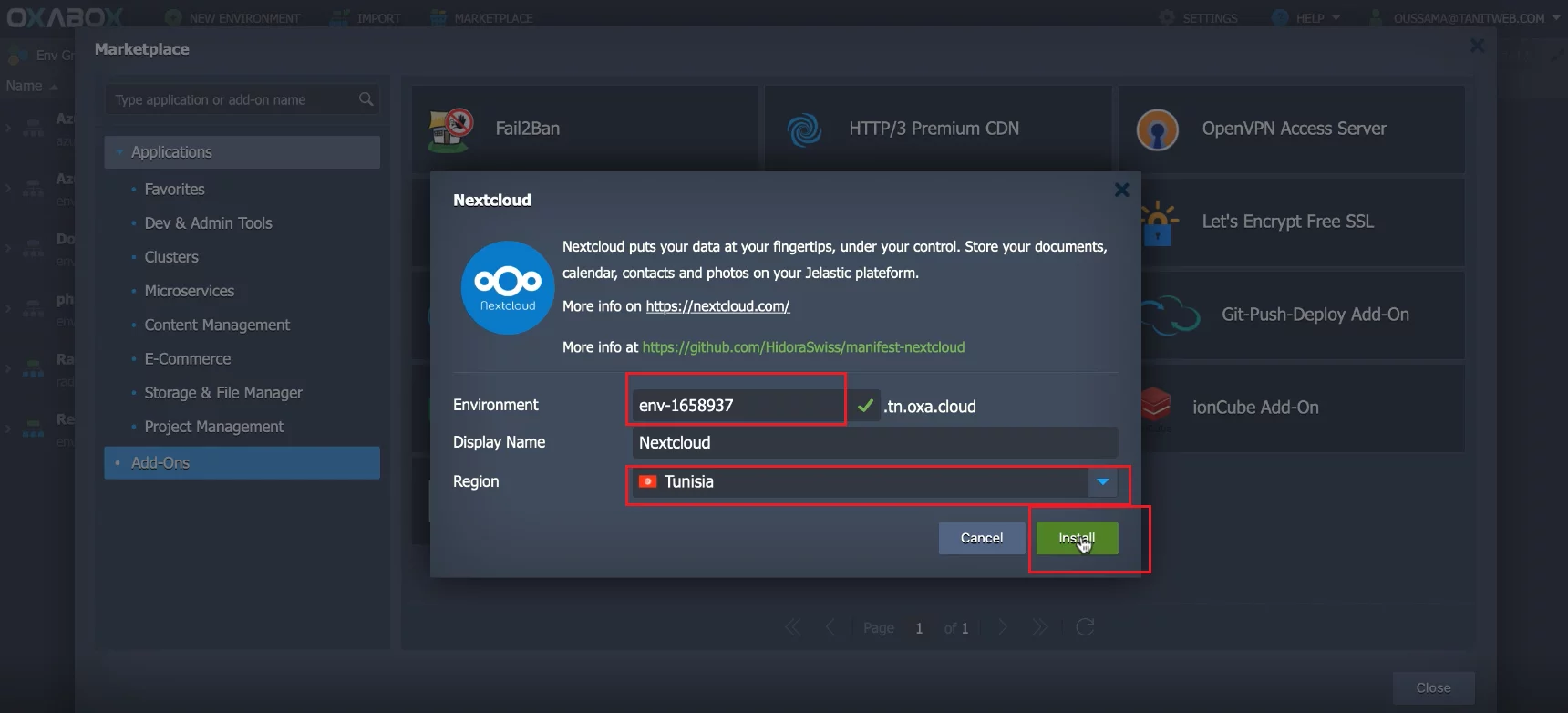Go to first page of results
The image size is (1568, 713).
793,627
